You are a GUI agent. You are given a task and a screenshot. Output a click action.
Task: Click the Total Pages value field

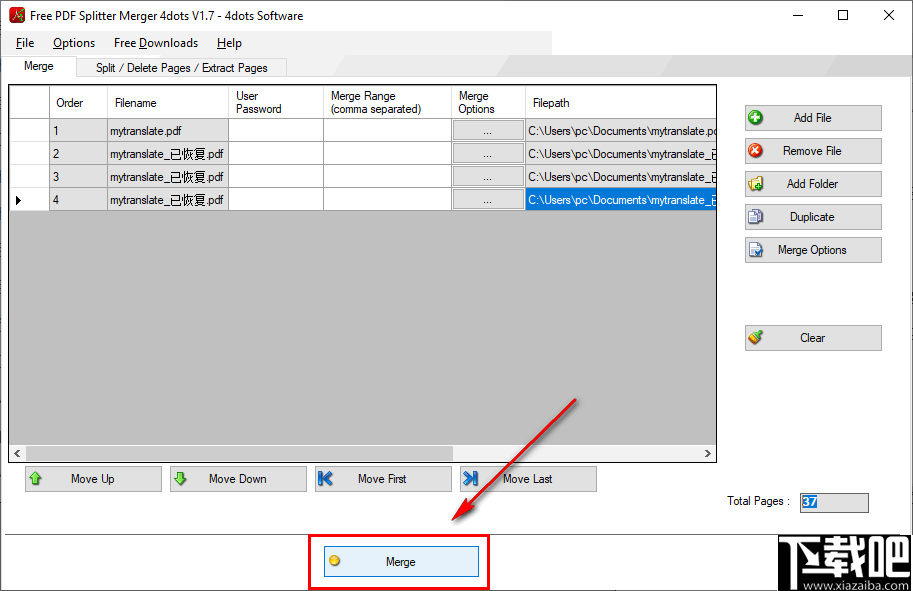pos(834,502)
